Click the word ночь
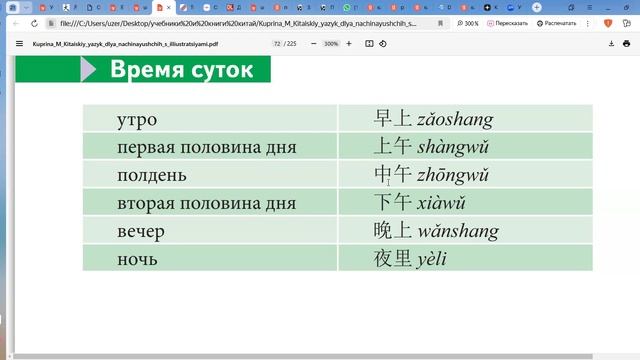This screenshot has width=640, height=360. pos(138,259)
